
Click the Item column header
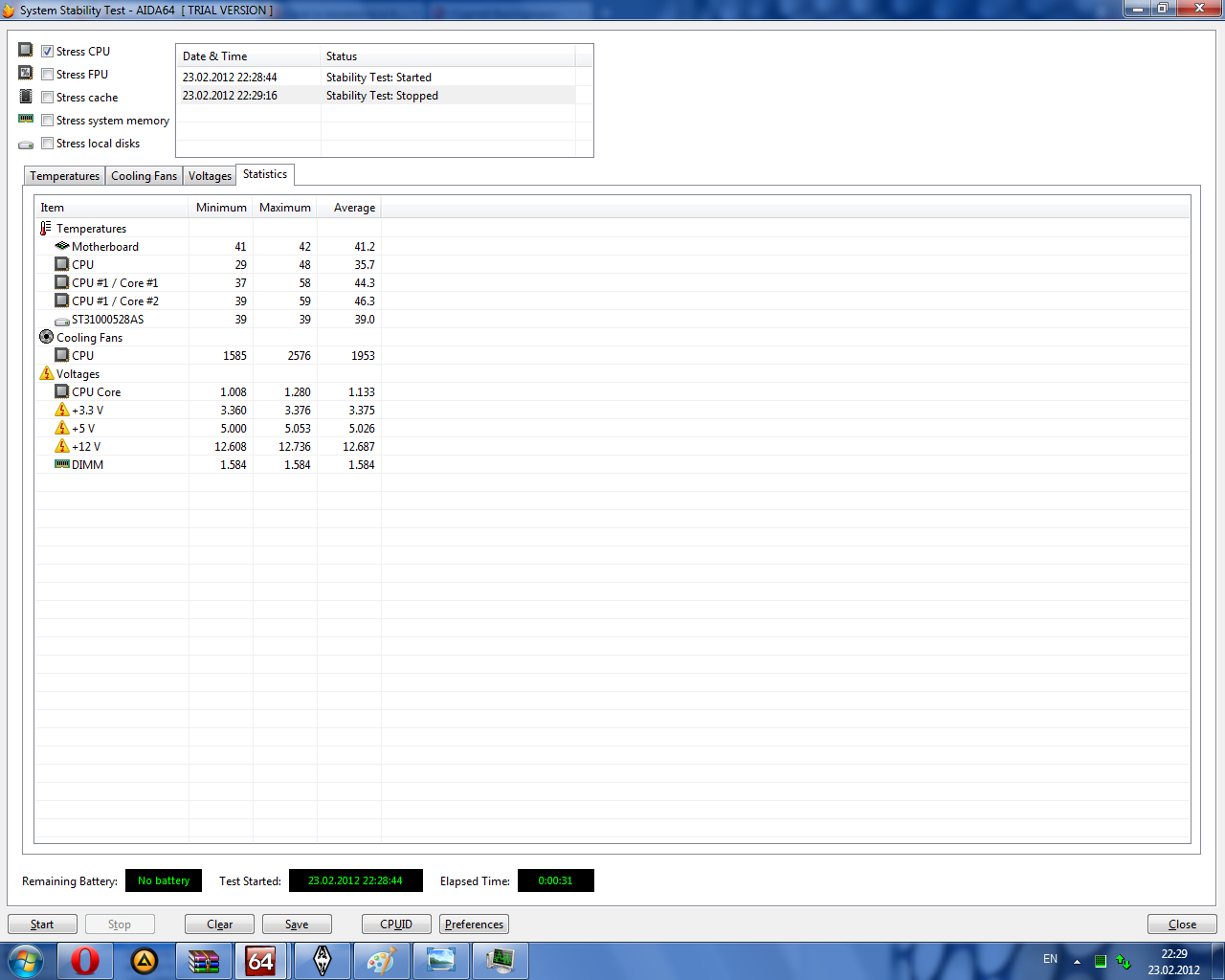(x=112, y=208)
